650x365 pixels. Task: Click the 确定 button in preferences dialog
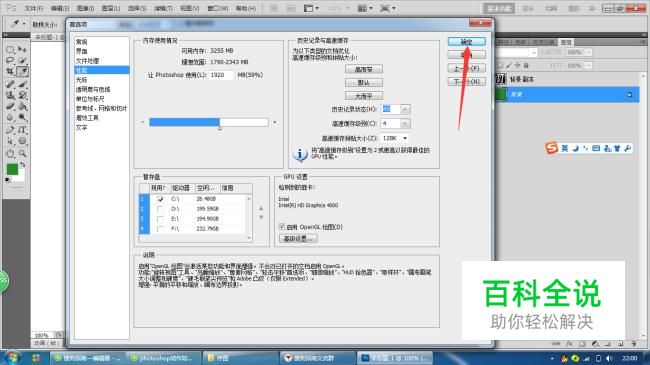(x=466, y=41)
